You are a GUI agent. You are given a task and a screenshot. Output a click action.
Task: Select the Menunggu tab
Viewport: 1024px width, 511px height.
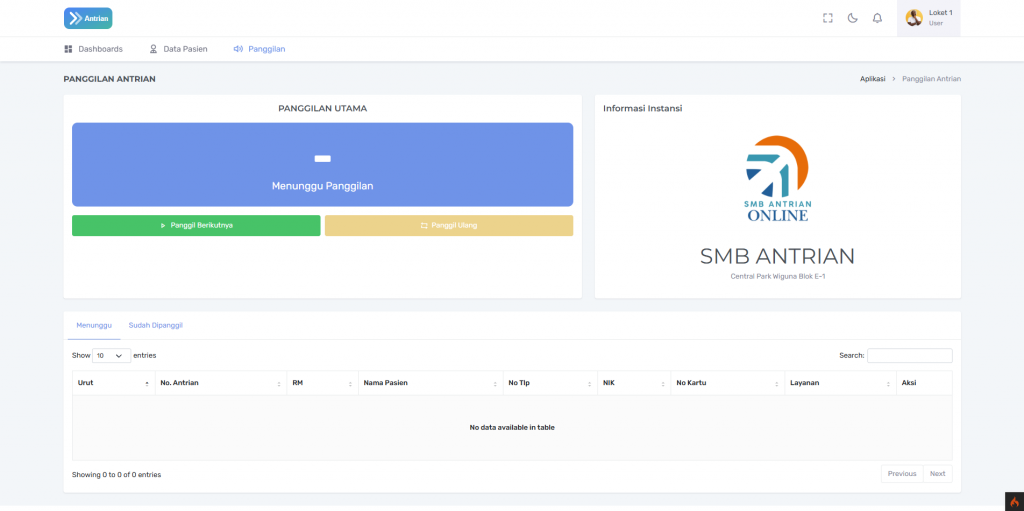click(92, 325)
